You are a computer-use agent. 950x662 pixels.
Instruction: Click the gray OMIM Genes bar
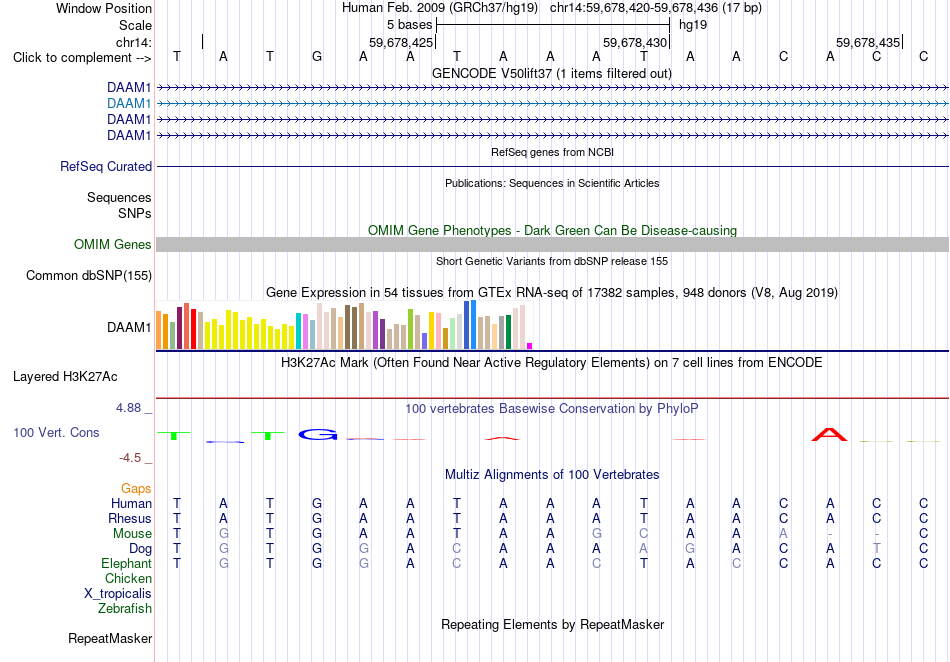(x=552, y=245)
